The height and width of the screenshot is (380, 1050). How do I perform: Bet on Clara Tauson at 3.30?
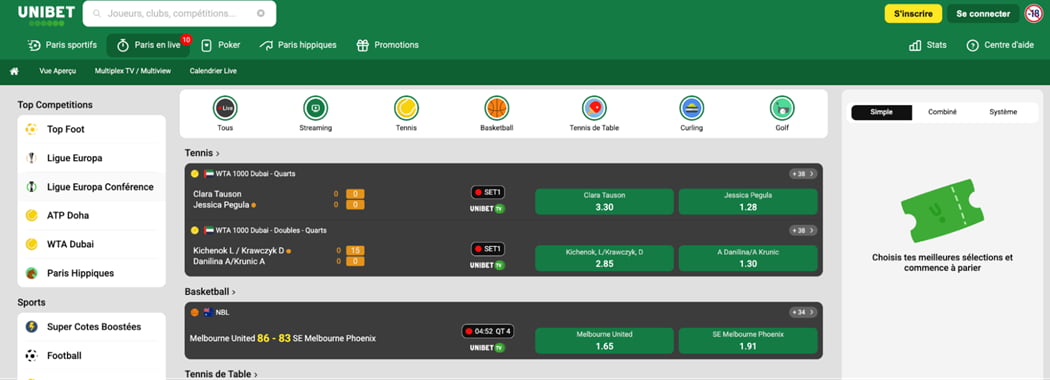[x=604, y=202]
